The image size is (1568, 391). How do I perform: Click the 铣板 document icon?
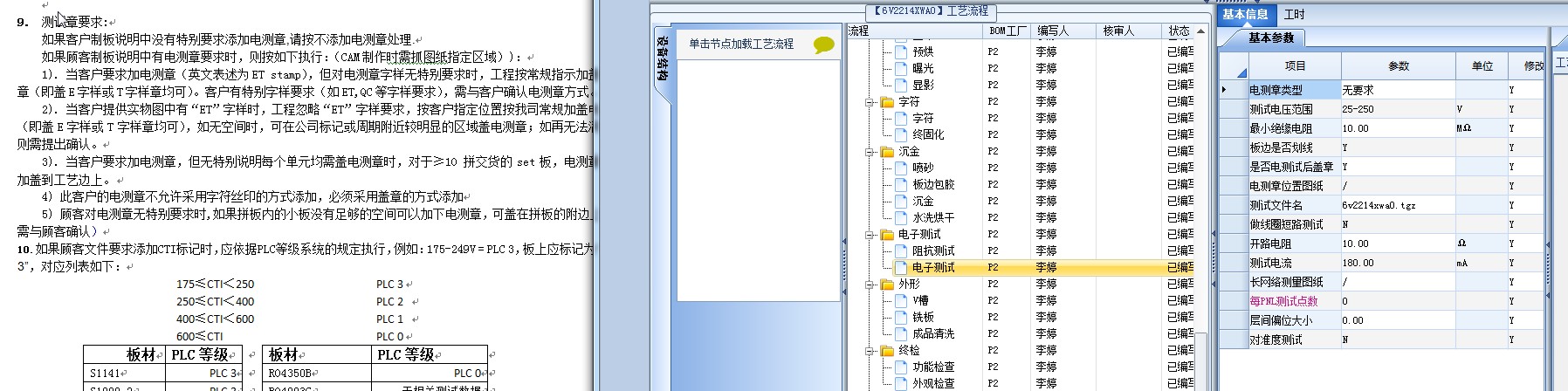point(901,317)
